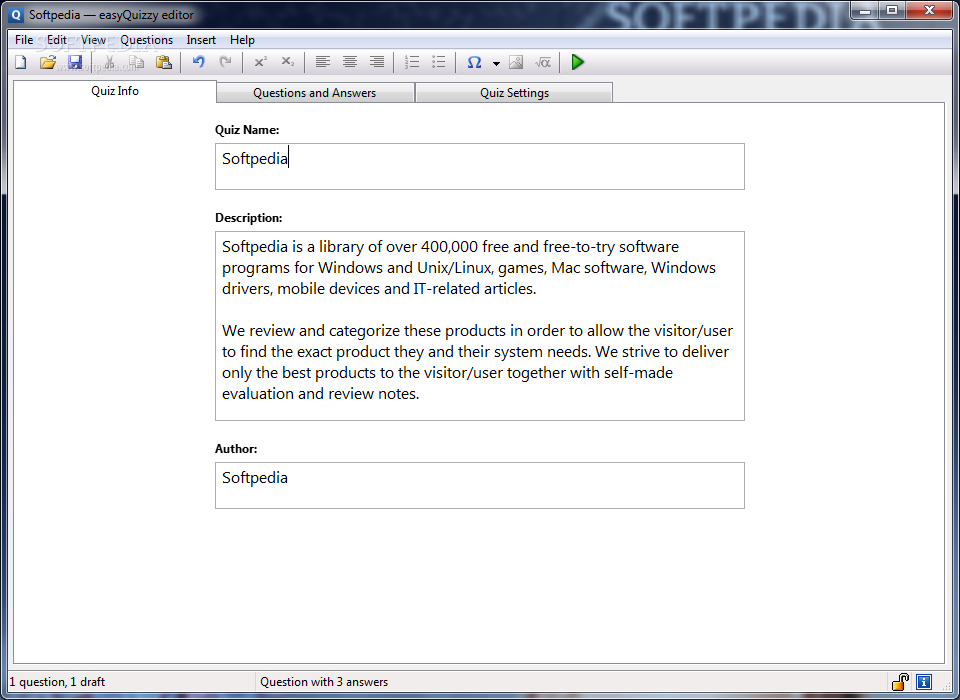960x700 pixels.
Task: Open the Edit menu
Action: tap(57, 40)
